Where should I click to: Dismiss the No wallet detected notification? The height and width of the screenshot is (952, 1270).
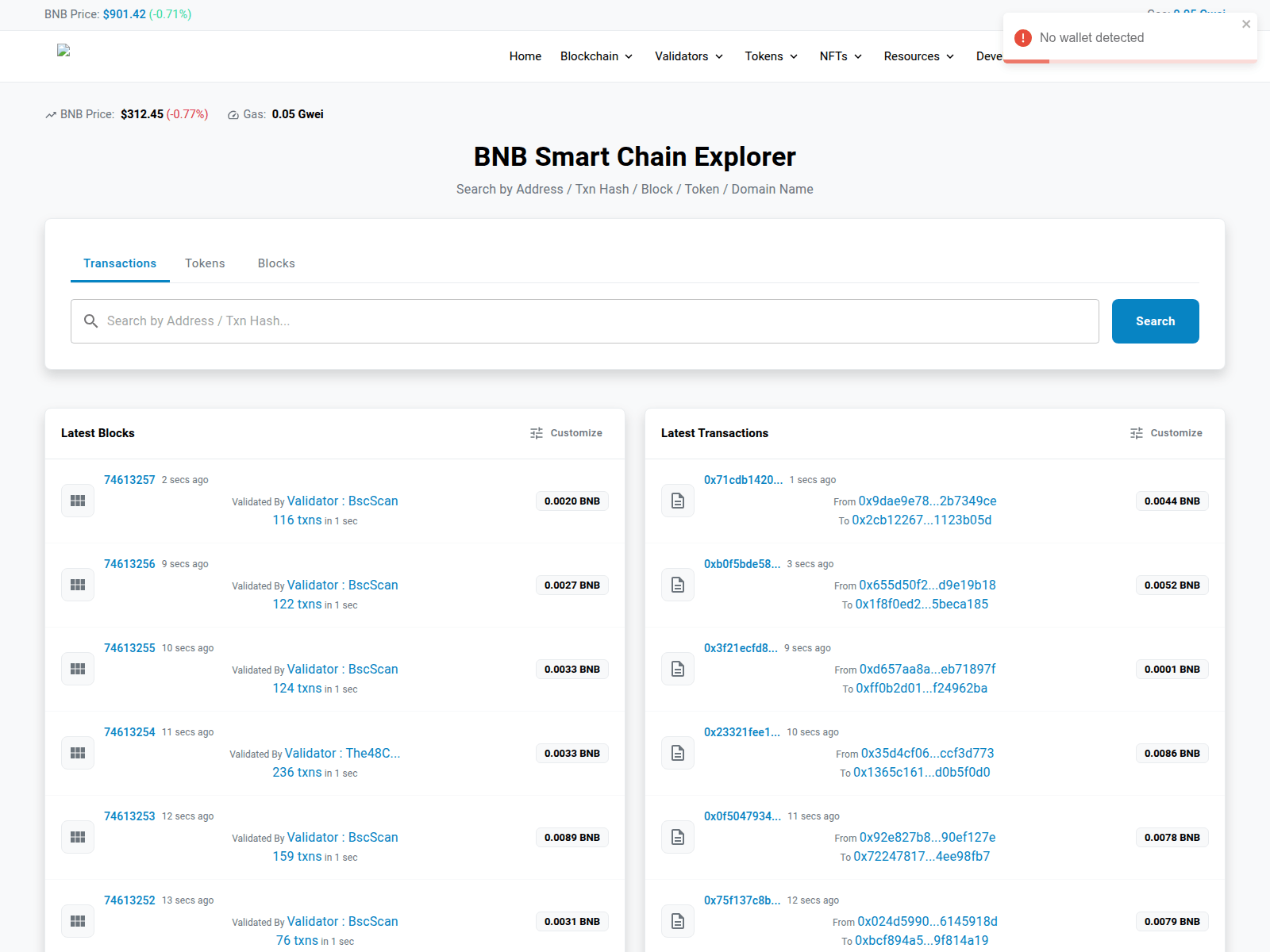click(1246, 24)
